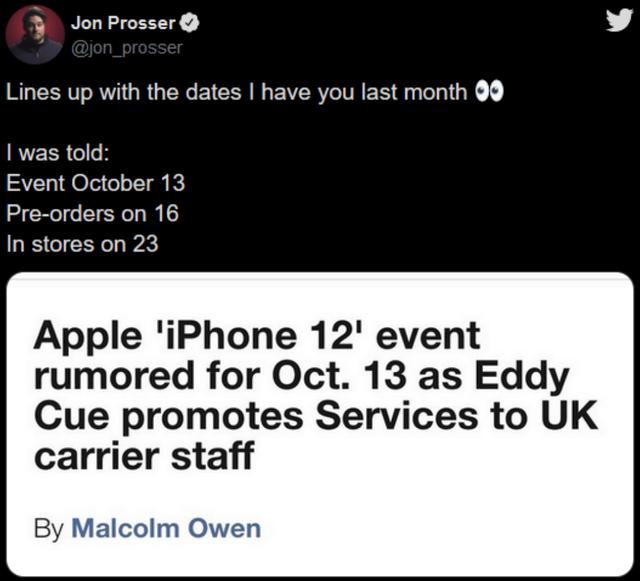
Task: Click the embedded article preview card
Action: click(320, 425)
